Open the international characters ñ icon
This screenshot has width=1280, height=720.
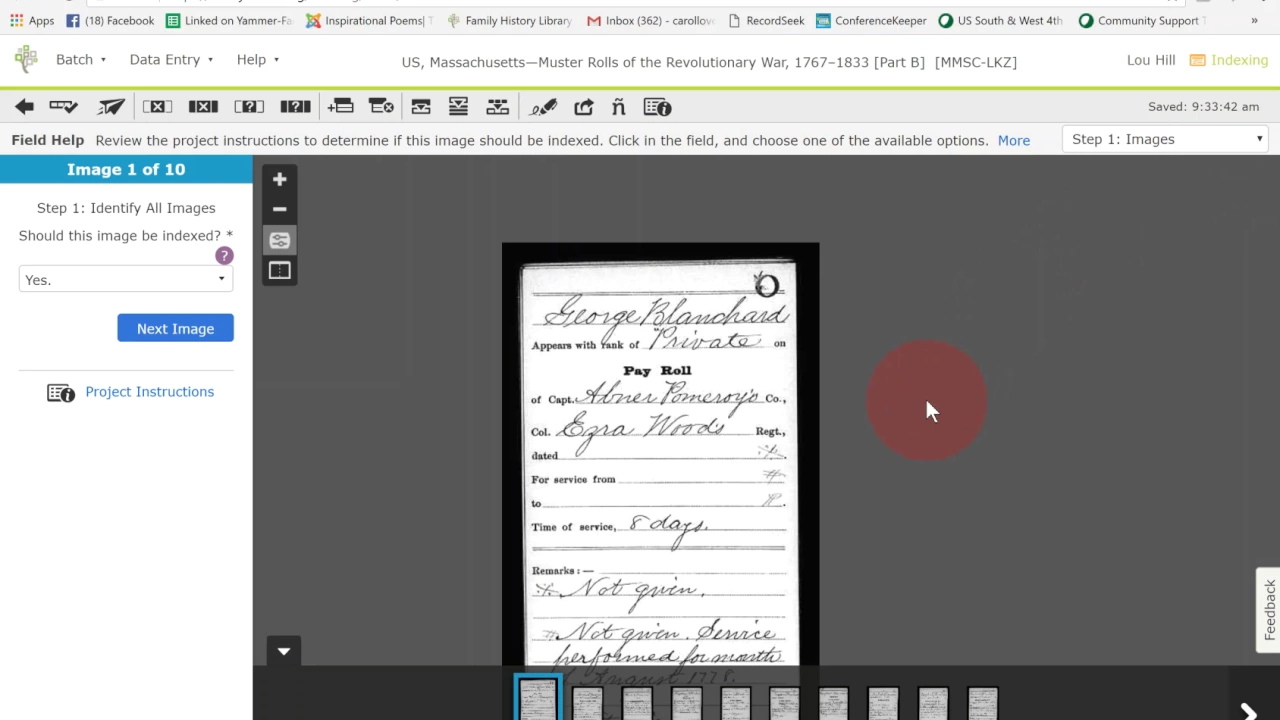coord(618,107)
